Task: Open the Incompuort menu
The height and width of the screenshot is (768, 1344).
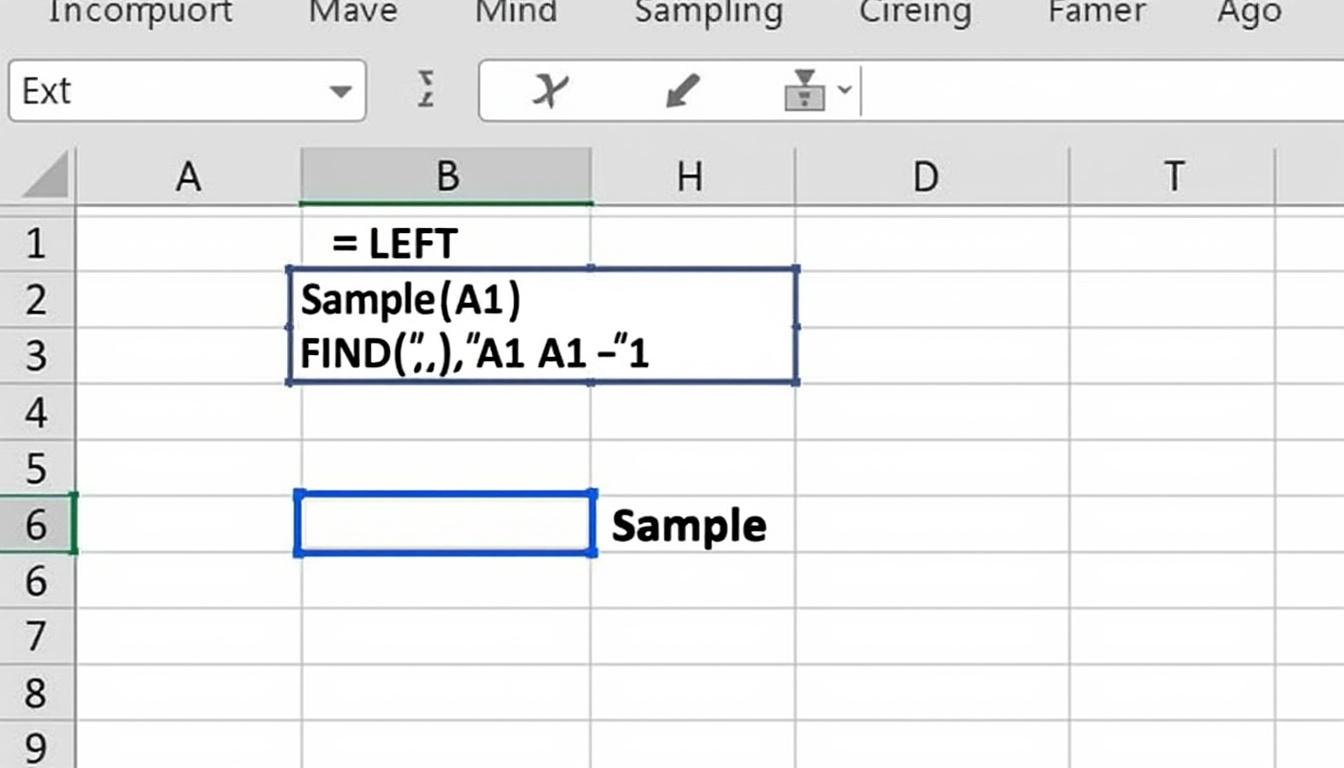Action: pyautogui.click(x=138, y=13)
